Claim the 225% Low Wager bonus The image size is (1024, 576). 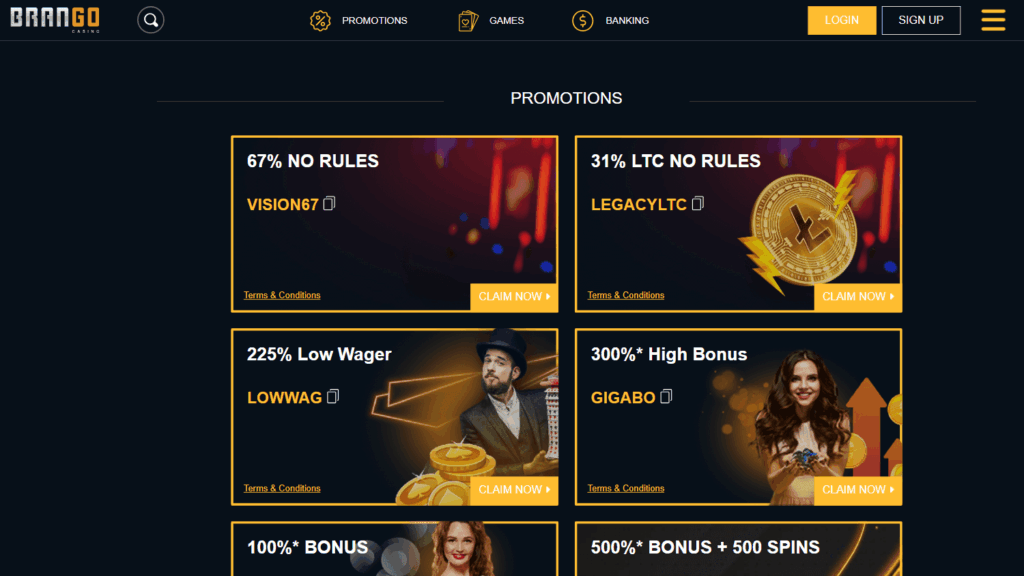point(514,490)
